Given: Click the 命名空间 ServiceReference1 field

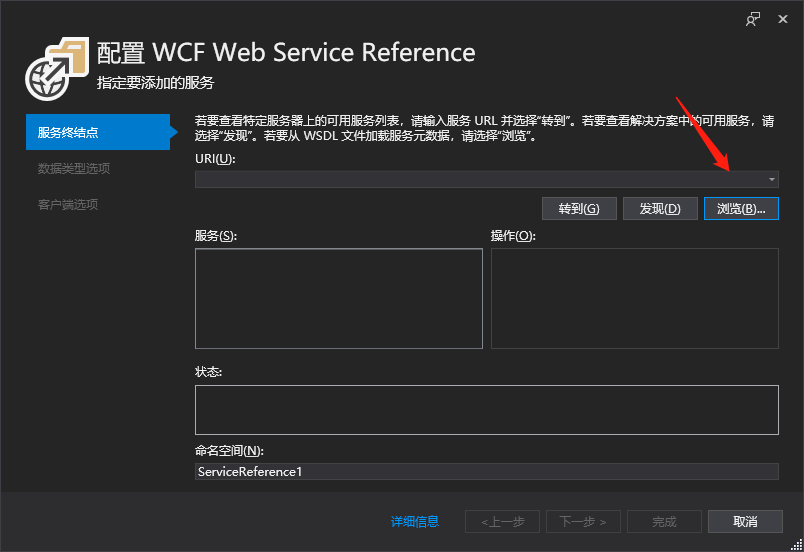Looking at the screenshot, I should 487,472.
